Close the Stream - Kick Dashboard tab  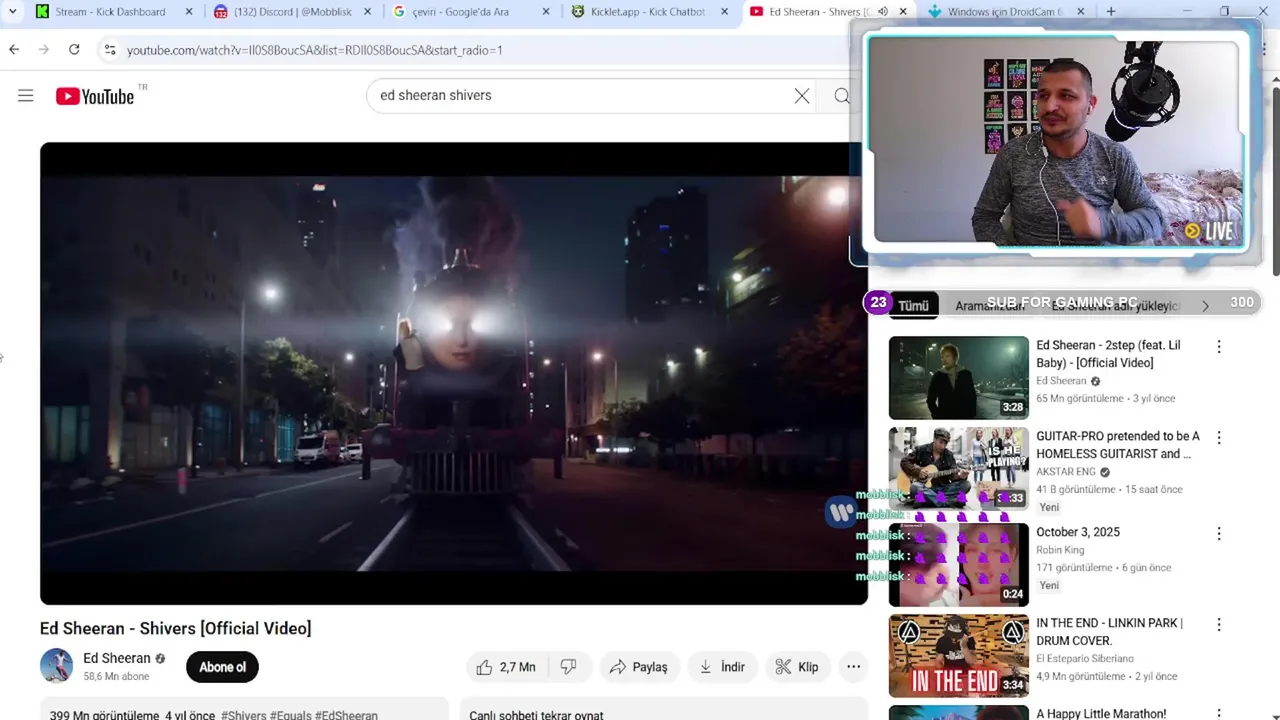(189, 12)
